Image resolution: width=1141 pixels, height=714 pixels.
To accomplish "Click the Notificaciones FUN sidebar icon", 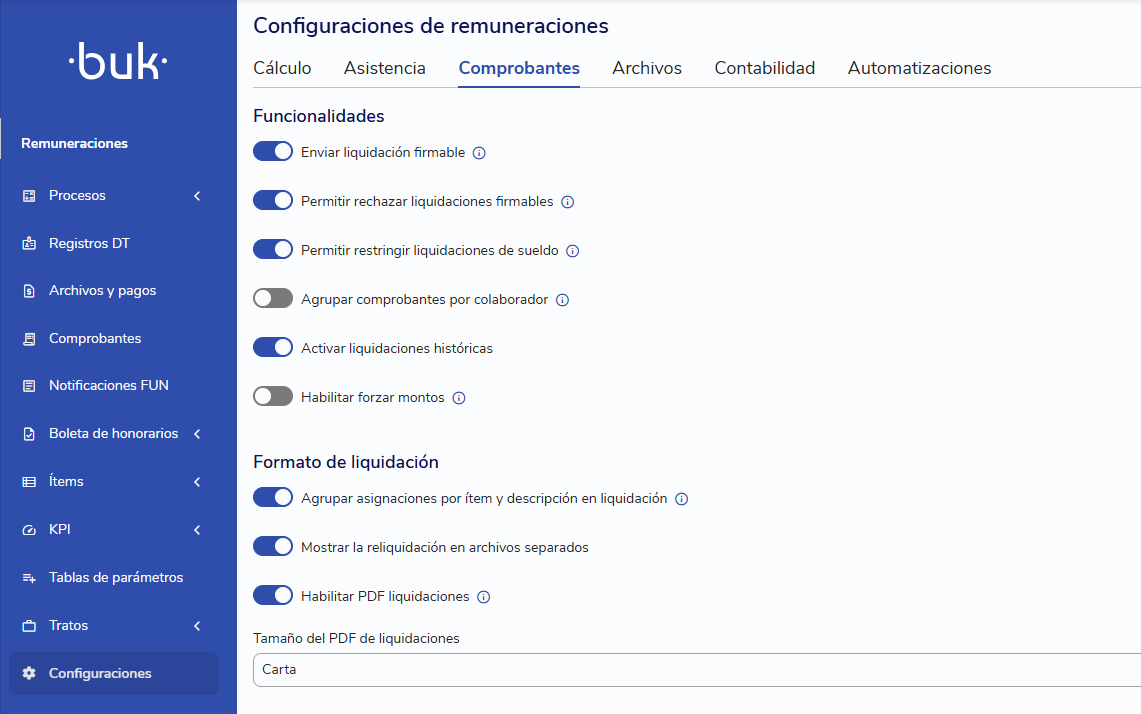I will point(29,386).
